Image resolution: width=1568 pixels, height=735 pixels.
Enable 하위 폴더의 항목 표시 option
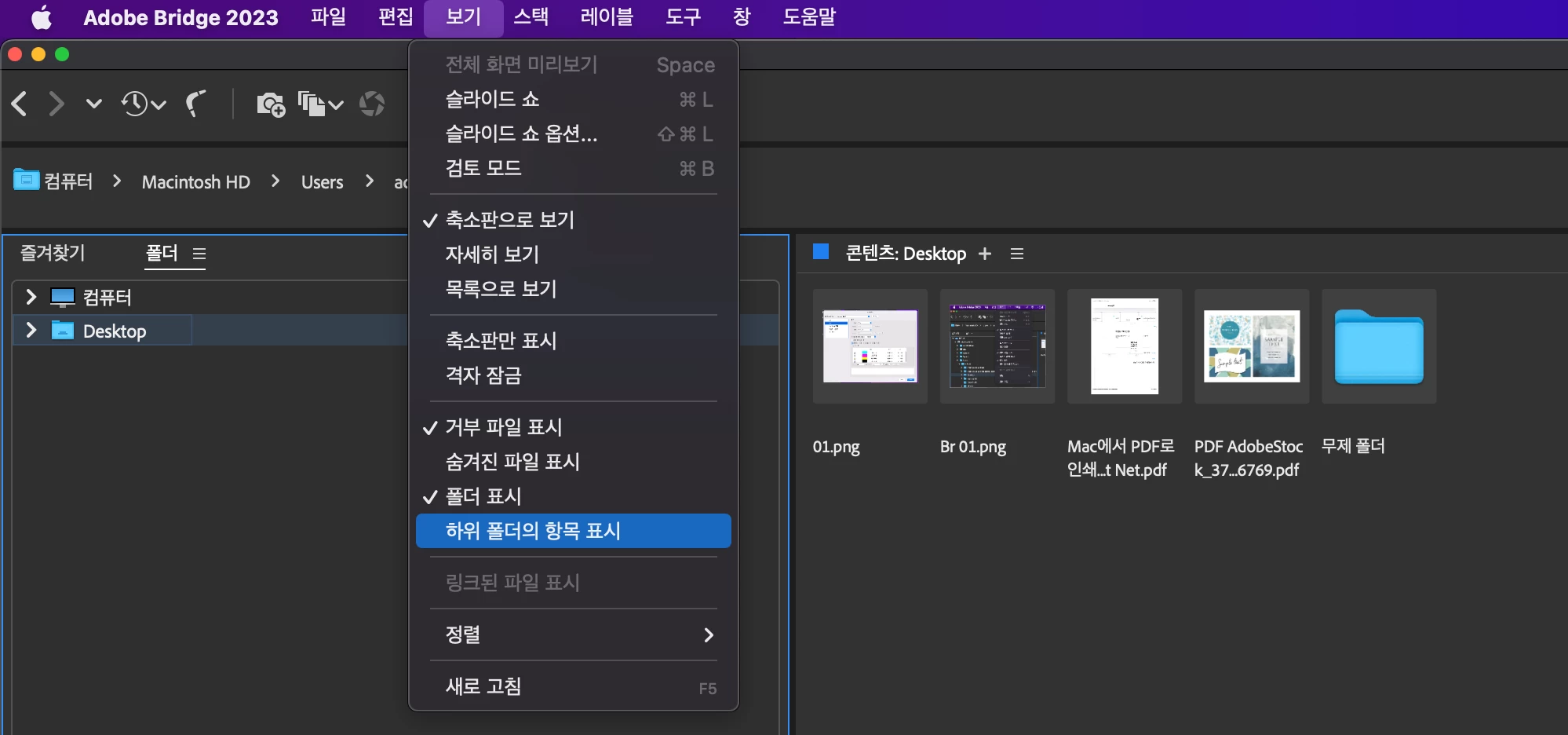tap(574, 531)
